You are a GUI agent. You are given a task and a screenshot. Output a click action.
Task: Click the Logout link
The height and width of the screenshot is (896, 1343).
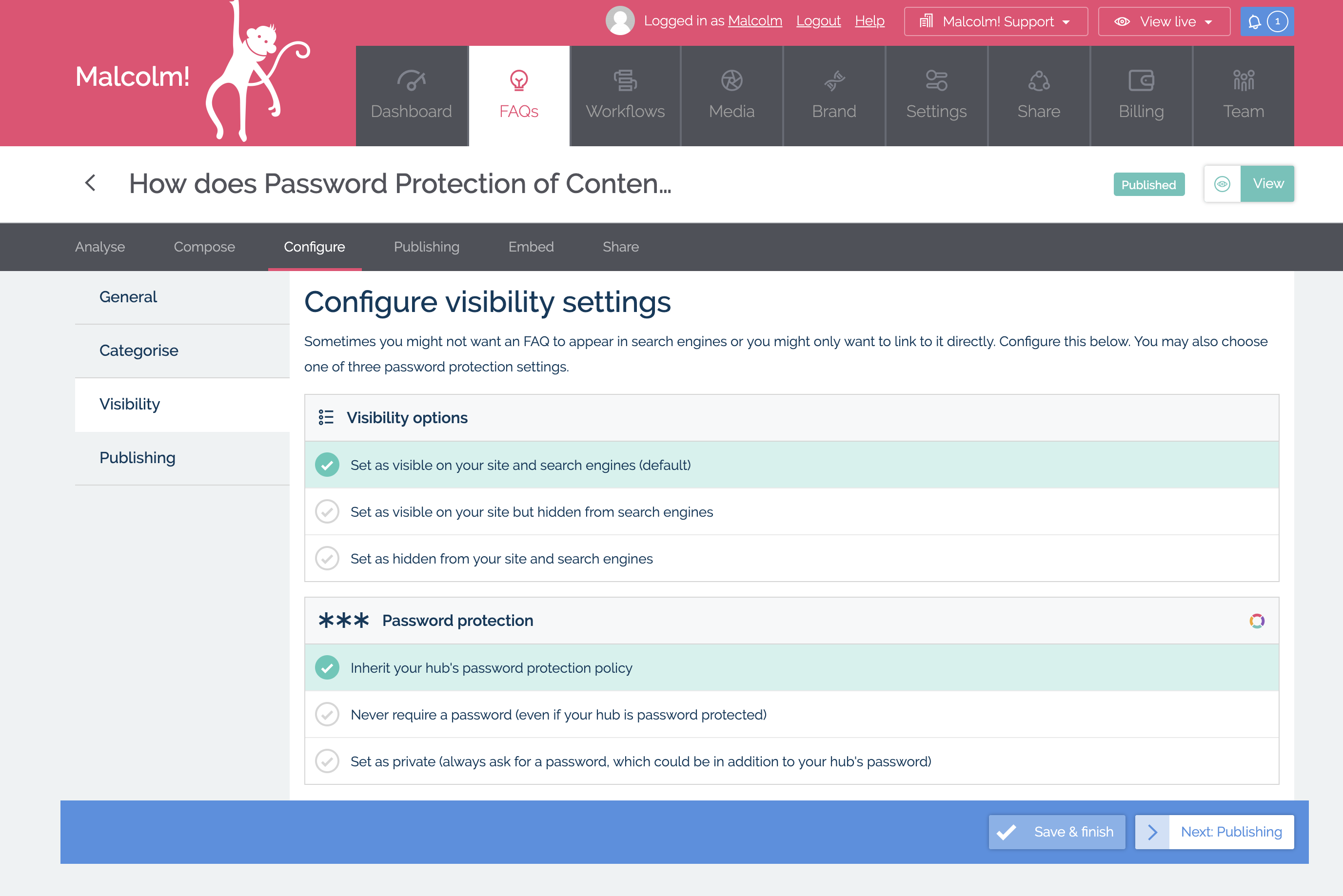click(818, 21)
